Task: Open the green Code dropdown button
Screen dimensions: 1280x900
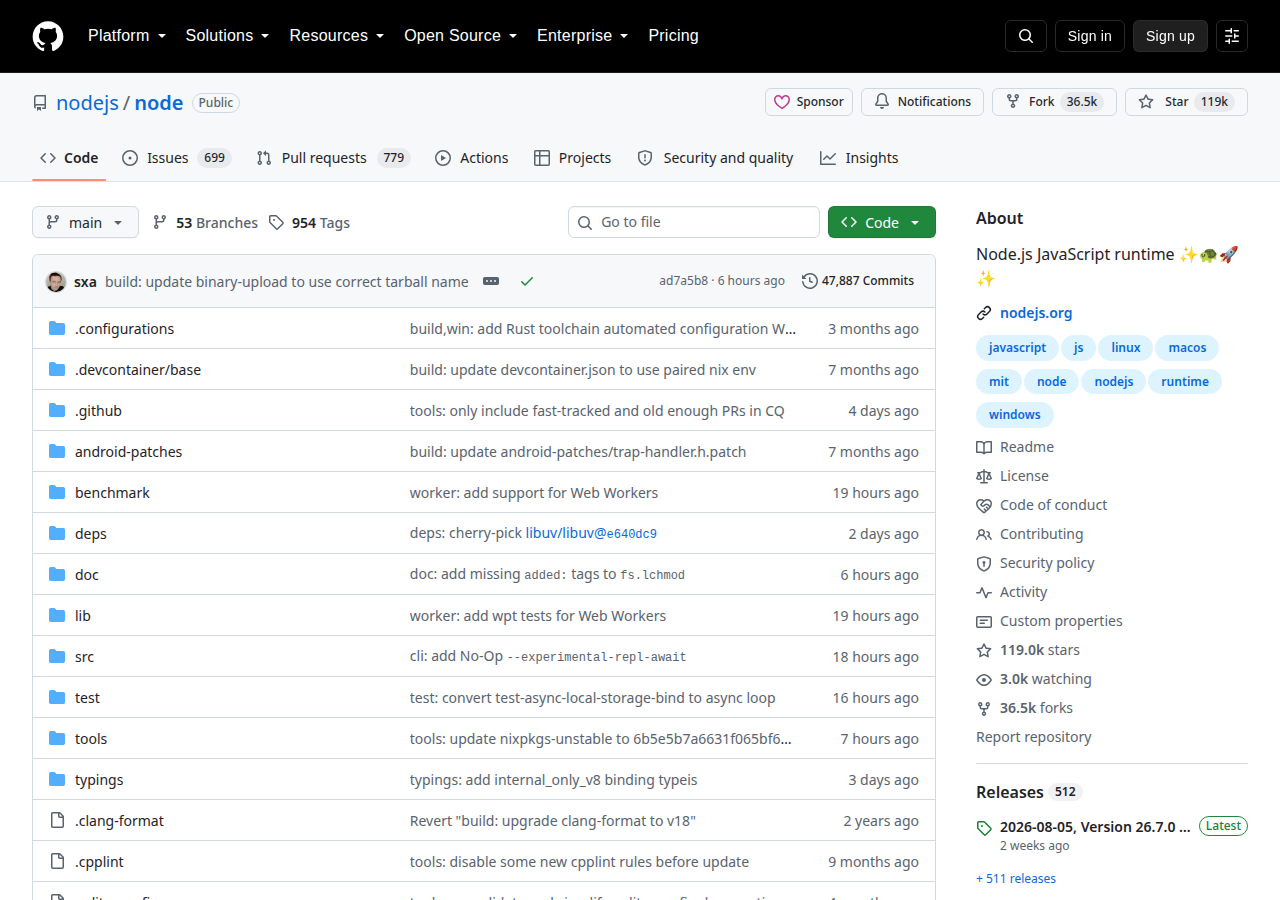Action: [882, 222]
